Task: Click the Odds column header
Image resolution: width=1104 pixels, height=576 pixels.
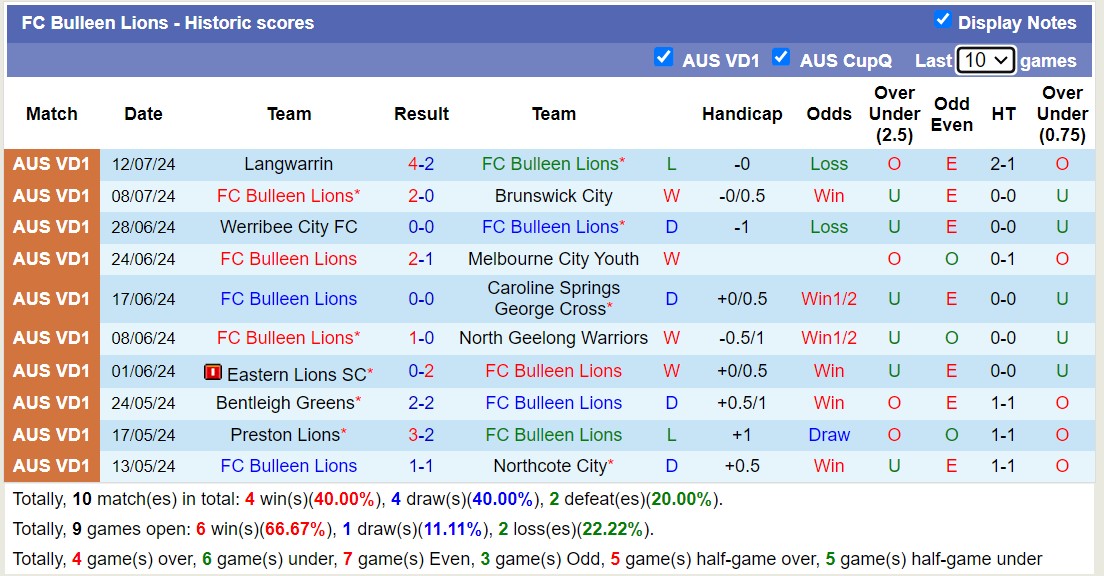Action: pyautogui.click(x=829, y=114)
